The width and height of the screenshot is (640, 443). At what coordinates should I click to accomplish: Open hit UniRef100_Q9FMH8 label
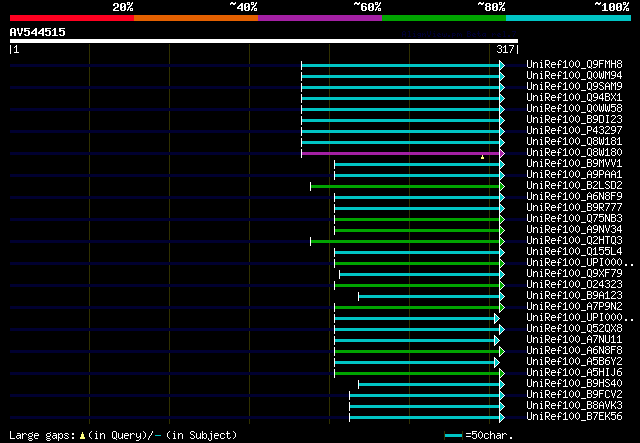pos(574,65)
